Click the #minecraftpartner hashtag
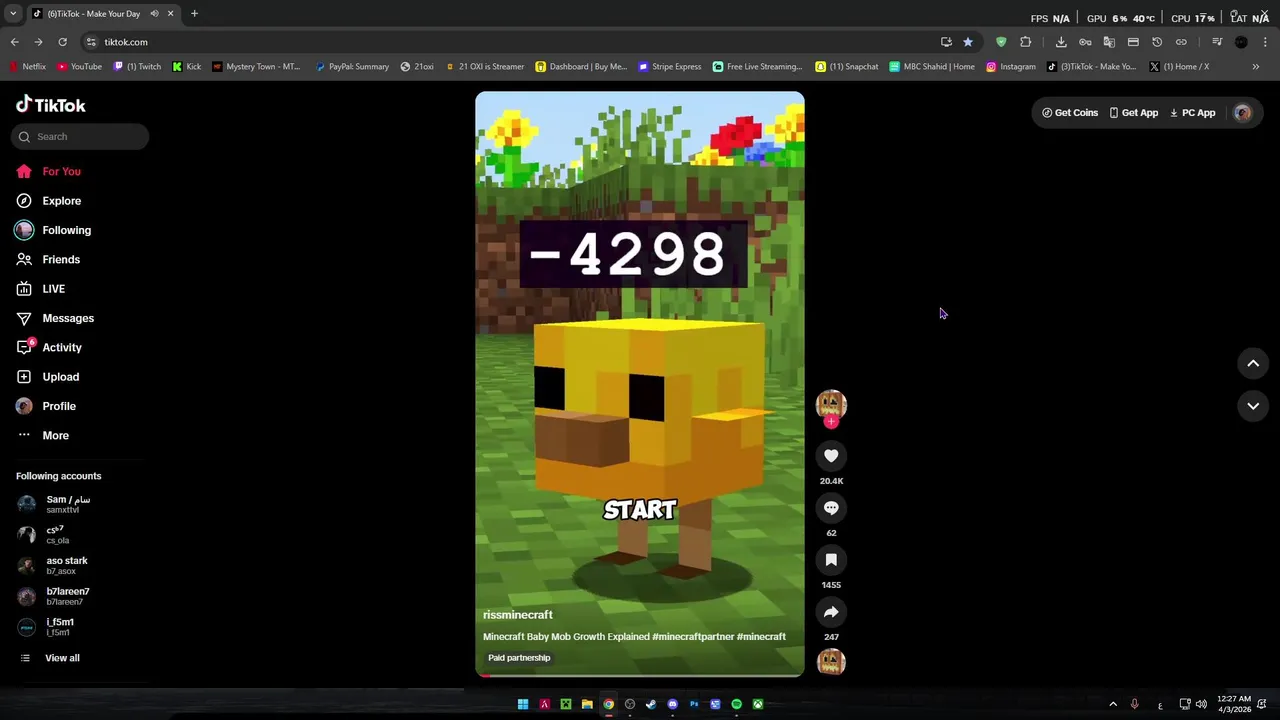 click(x=692, y=636)
